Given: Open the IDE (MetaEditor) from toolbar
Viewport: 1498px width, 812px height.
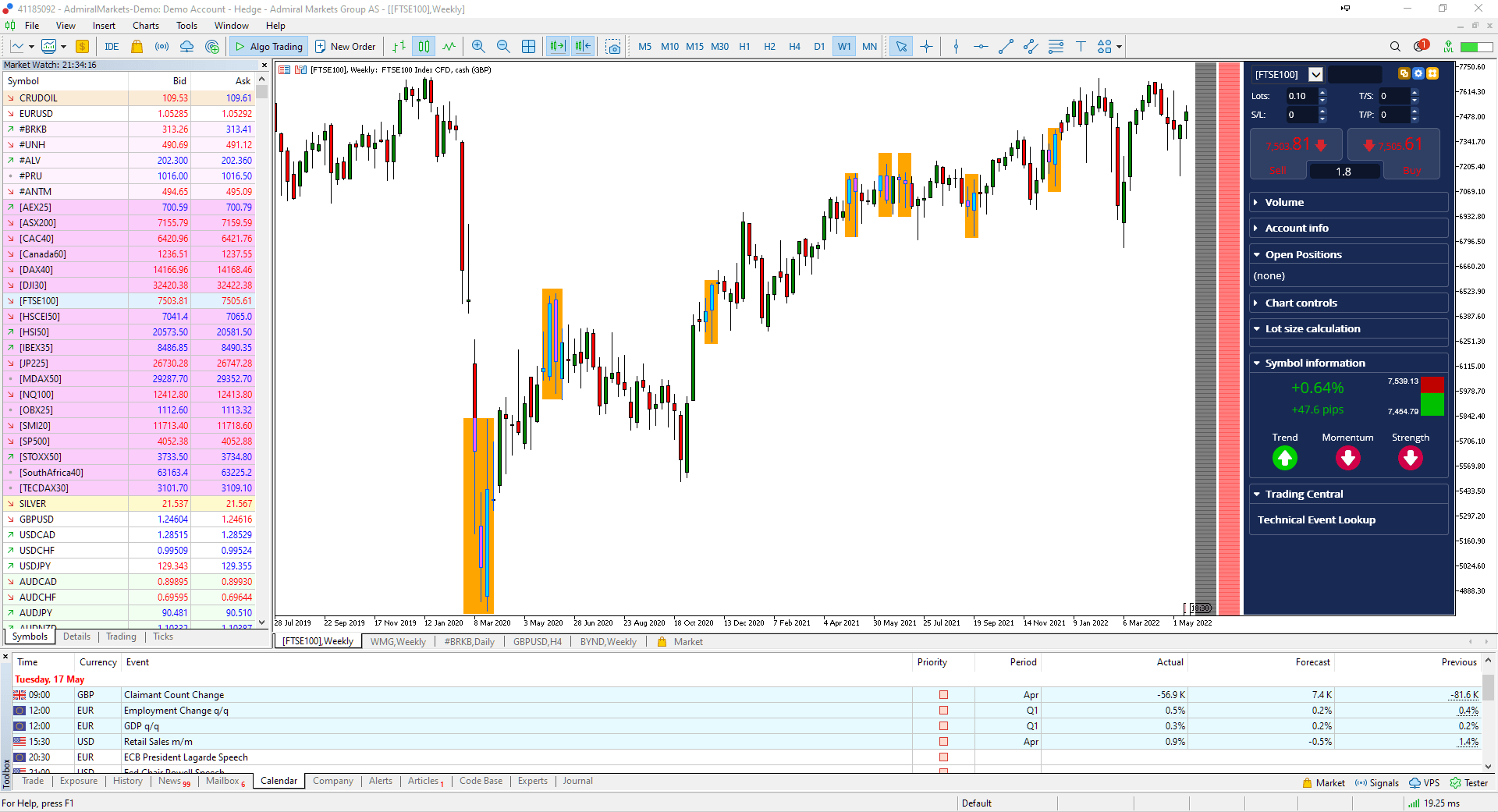Looking at the screenshot, I should 112,47.
